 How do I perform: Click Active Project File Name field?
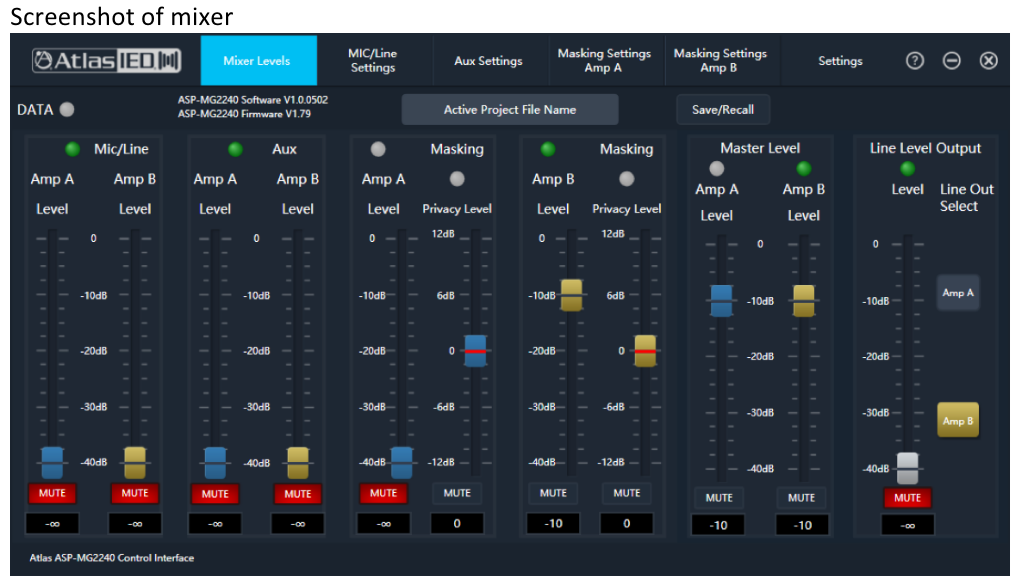[x=510, y=109]
